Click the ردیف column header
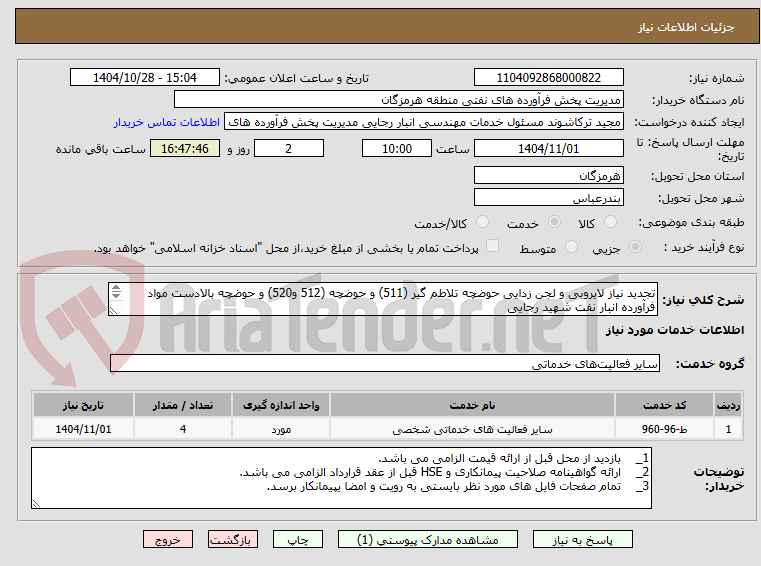This screenshot has height=566, width=761. 728,405
